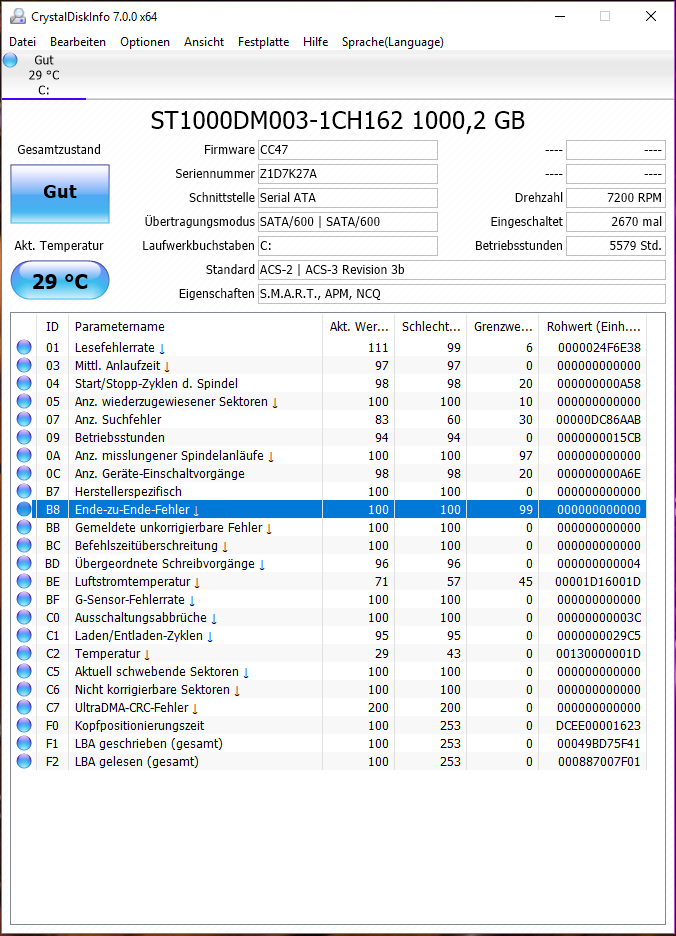Click the Parametername column header
The width and height of the screenshot is (676, 936).
120,327
